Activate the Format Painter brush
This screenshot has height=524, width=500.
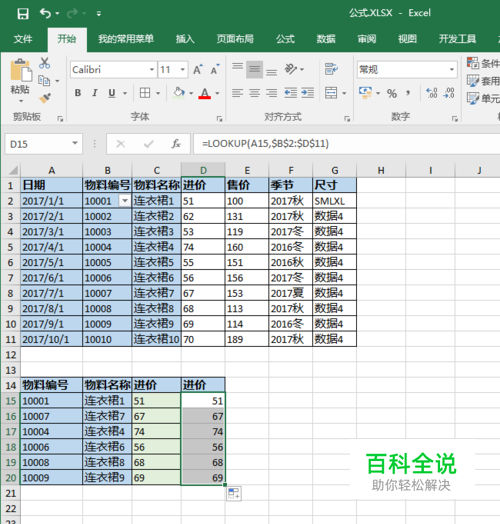(x=45, y=98)
